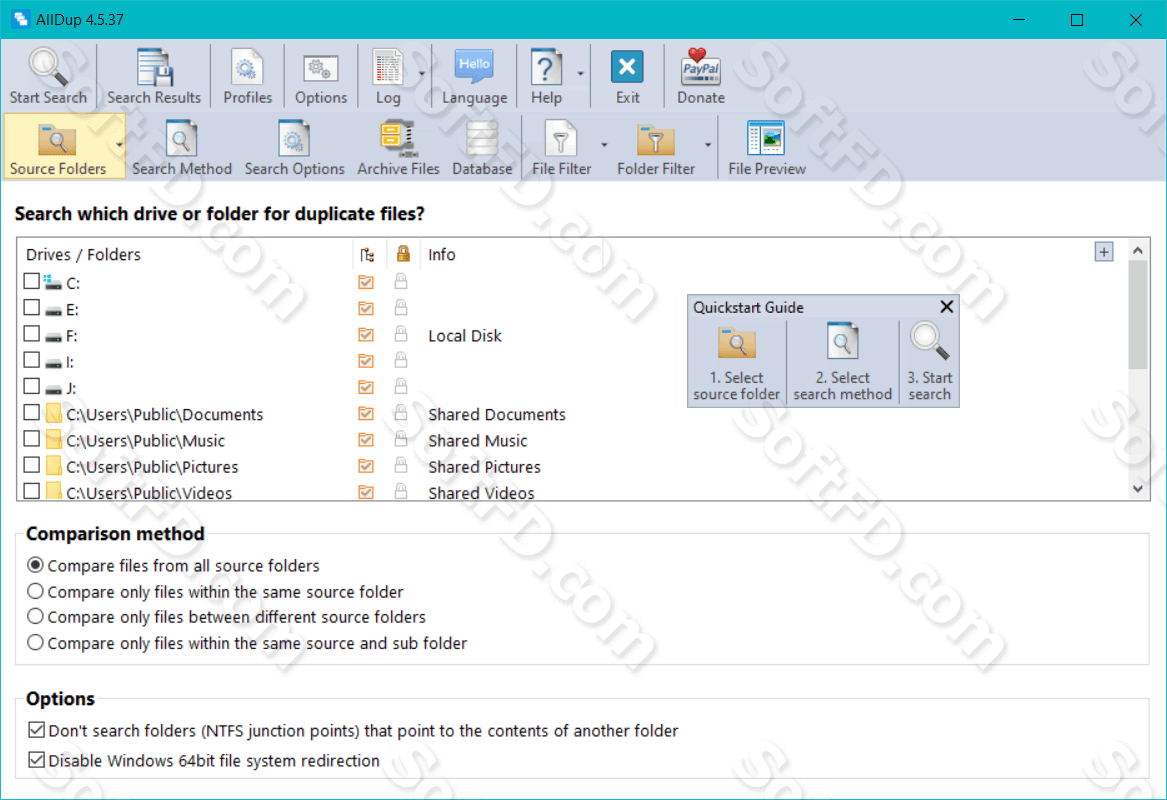
Task: Switch to the Archive Files tab
Action: click(x=398, y=147)
